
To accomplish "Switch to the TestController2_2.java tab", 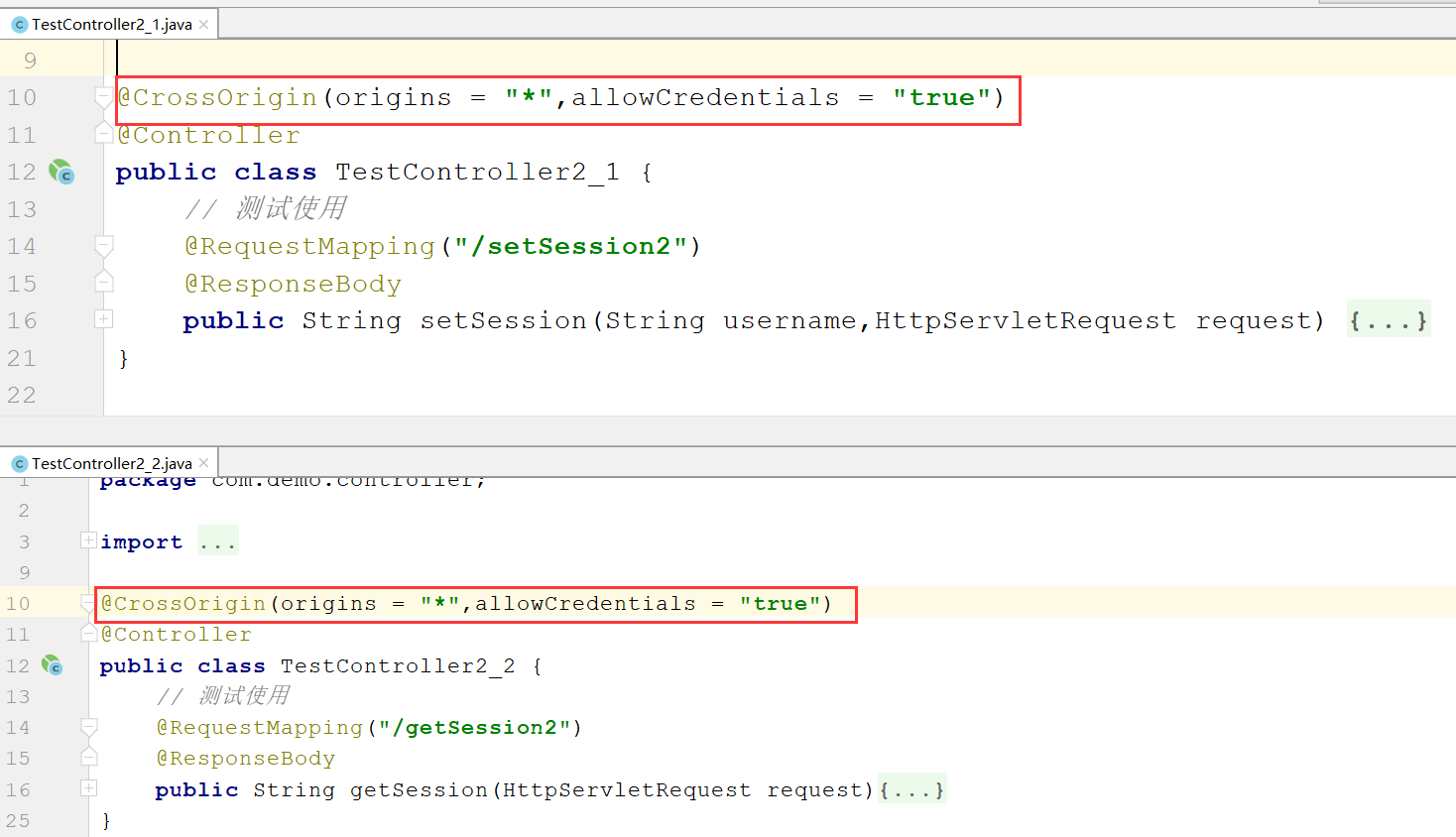I will click(x=111, y=463).
